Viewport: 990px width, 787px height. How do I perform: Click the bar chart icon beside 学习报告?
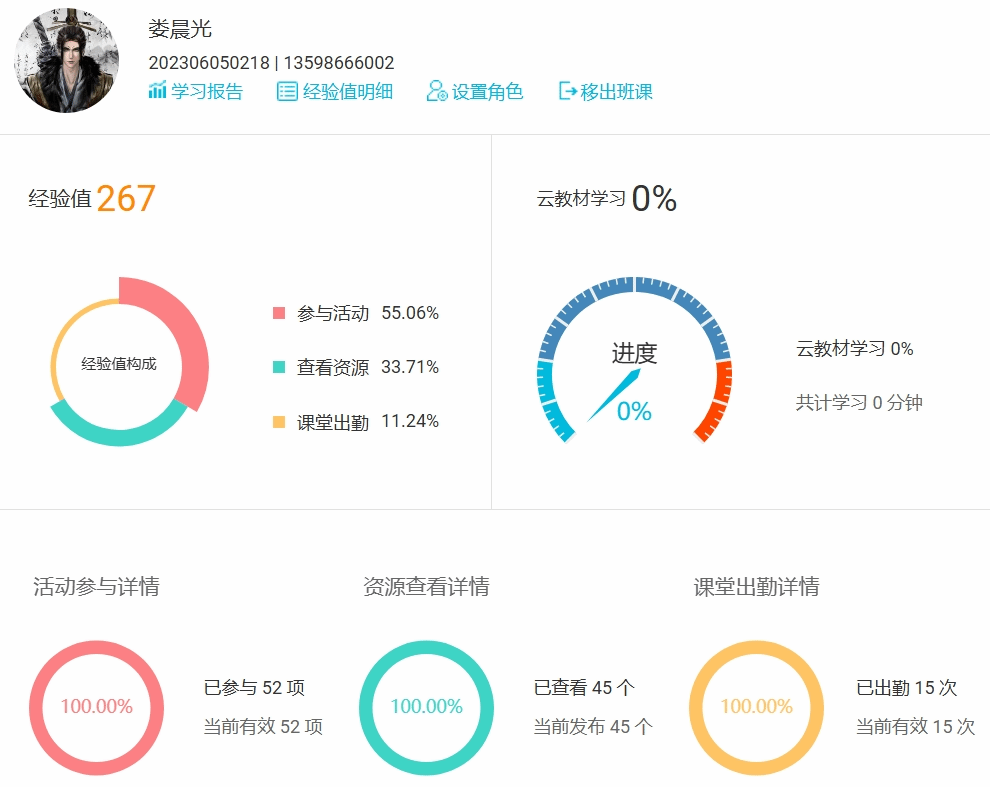pos(157,92)
